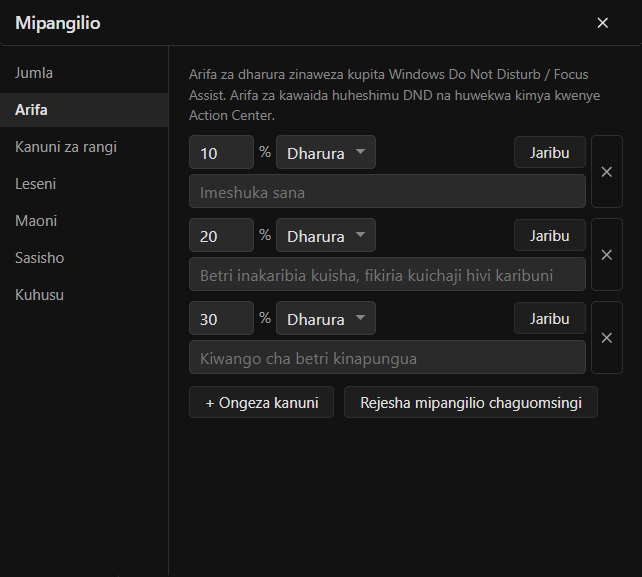Click the 20 percent threshold field
Image resolution: width=642 pixels, height=577 pixels.
point(222,235)
